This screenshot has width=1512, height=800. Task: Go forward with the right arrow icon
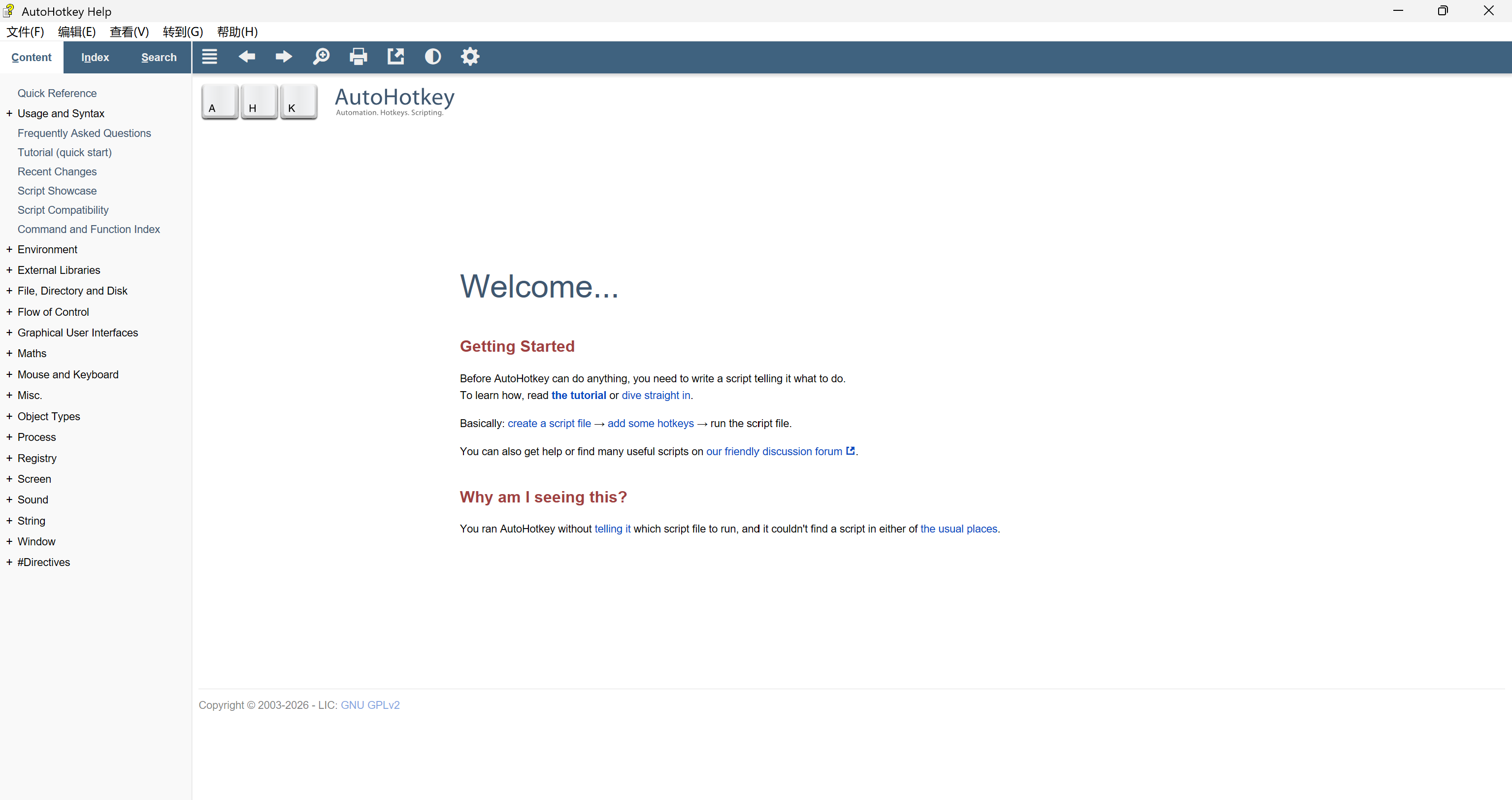tap(284, 57)
